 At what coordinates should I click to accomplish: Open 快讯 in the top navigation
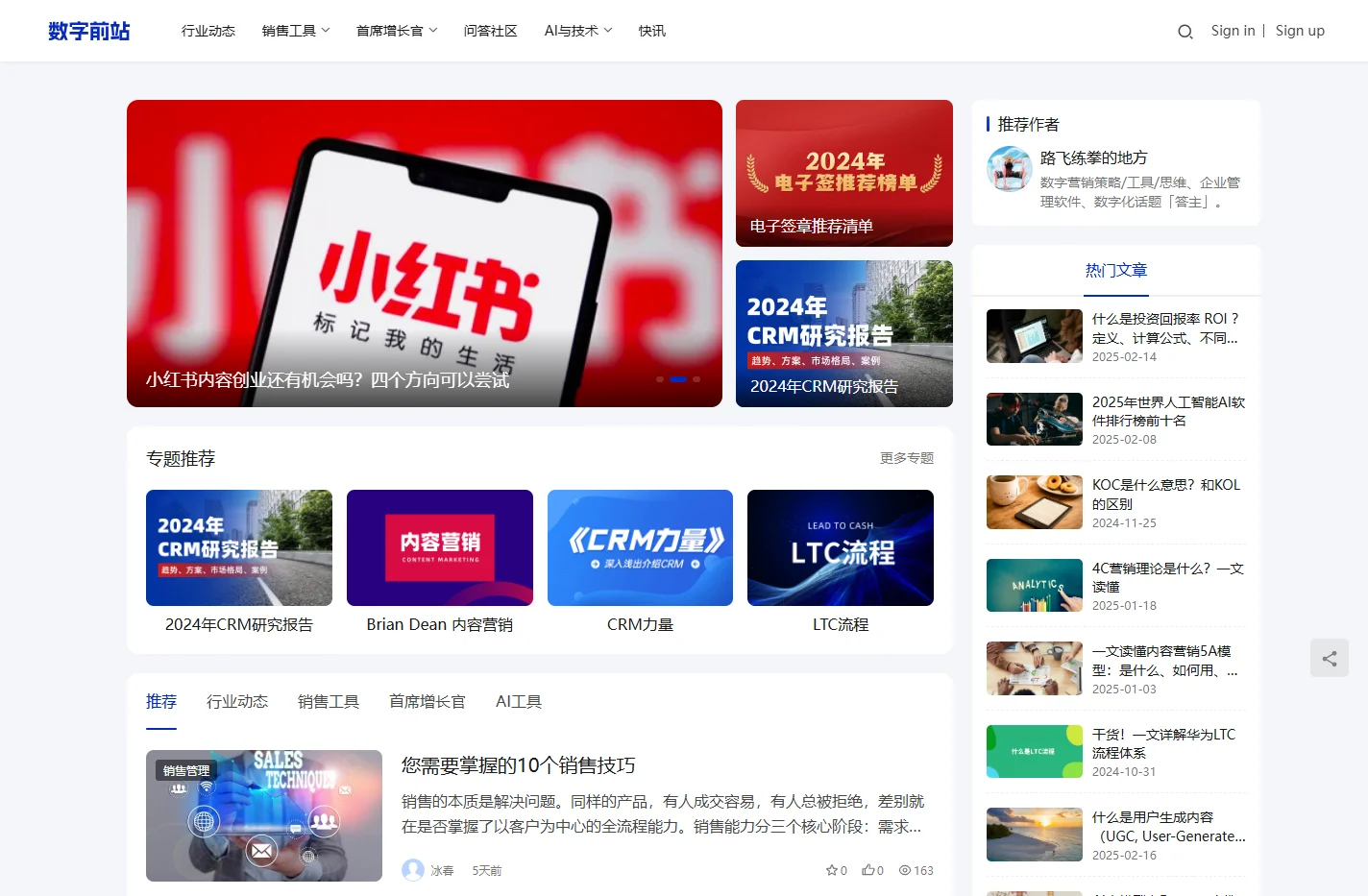pyautogui.click(x=652, y=31)
